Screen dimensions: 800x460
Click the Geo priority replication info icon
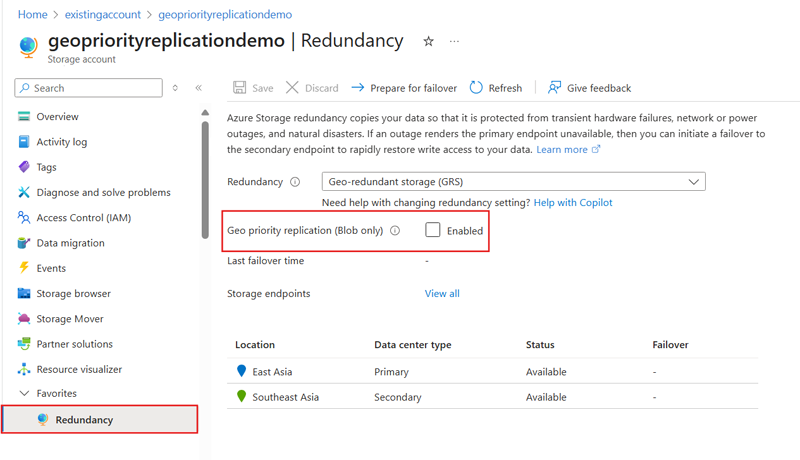point(395,231)
